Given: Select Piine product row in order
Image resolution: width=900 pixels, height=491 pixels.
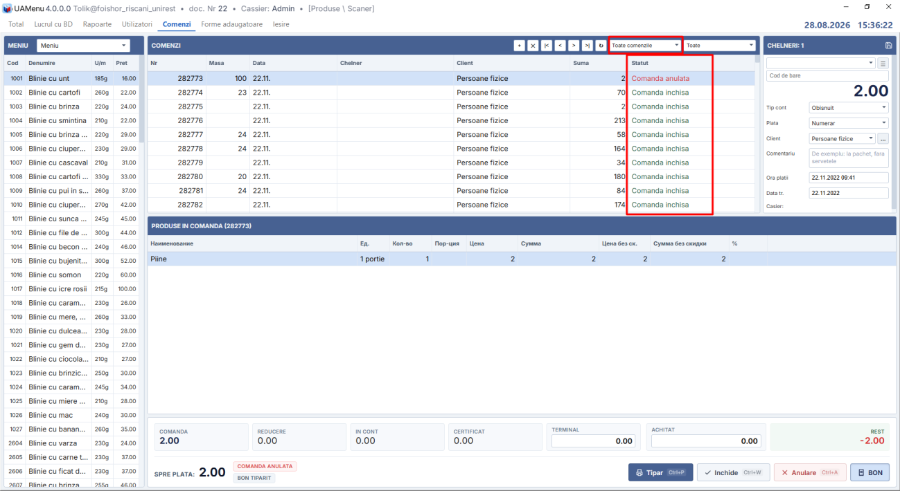Looking at the screenshot, I should tap(522, 259).
